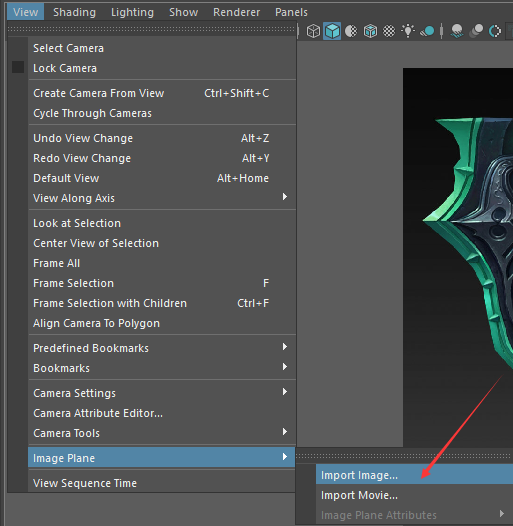Expand Image Plane submenu
The image size is (513, 526).
coord(162,458)
